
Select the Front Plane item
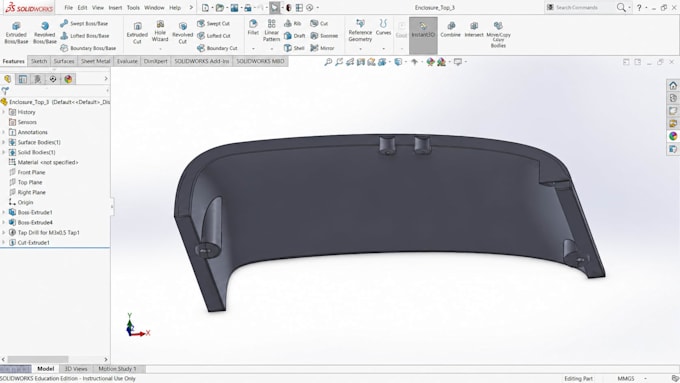pyautogui.click(x=27, y=172)
